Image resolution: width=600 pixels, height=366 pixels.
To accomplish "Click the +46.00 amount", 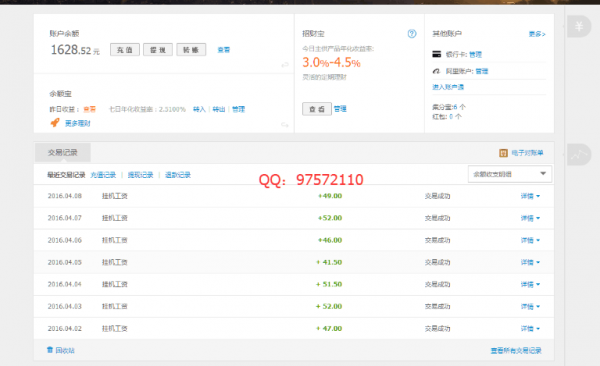I will tap(330, 240).
